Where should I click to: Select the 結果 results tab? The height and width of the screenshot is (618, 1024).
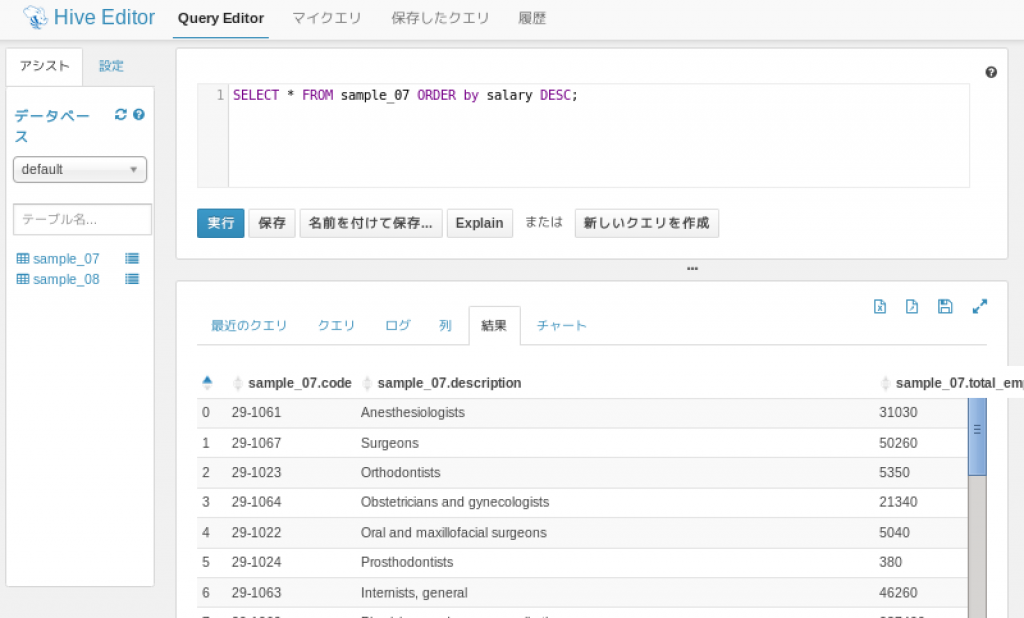click(494, 325)
